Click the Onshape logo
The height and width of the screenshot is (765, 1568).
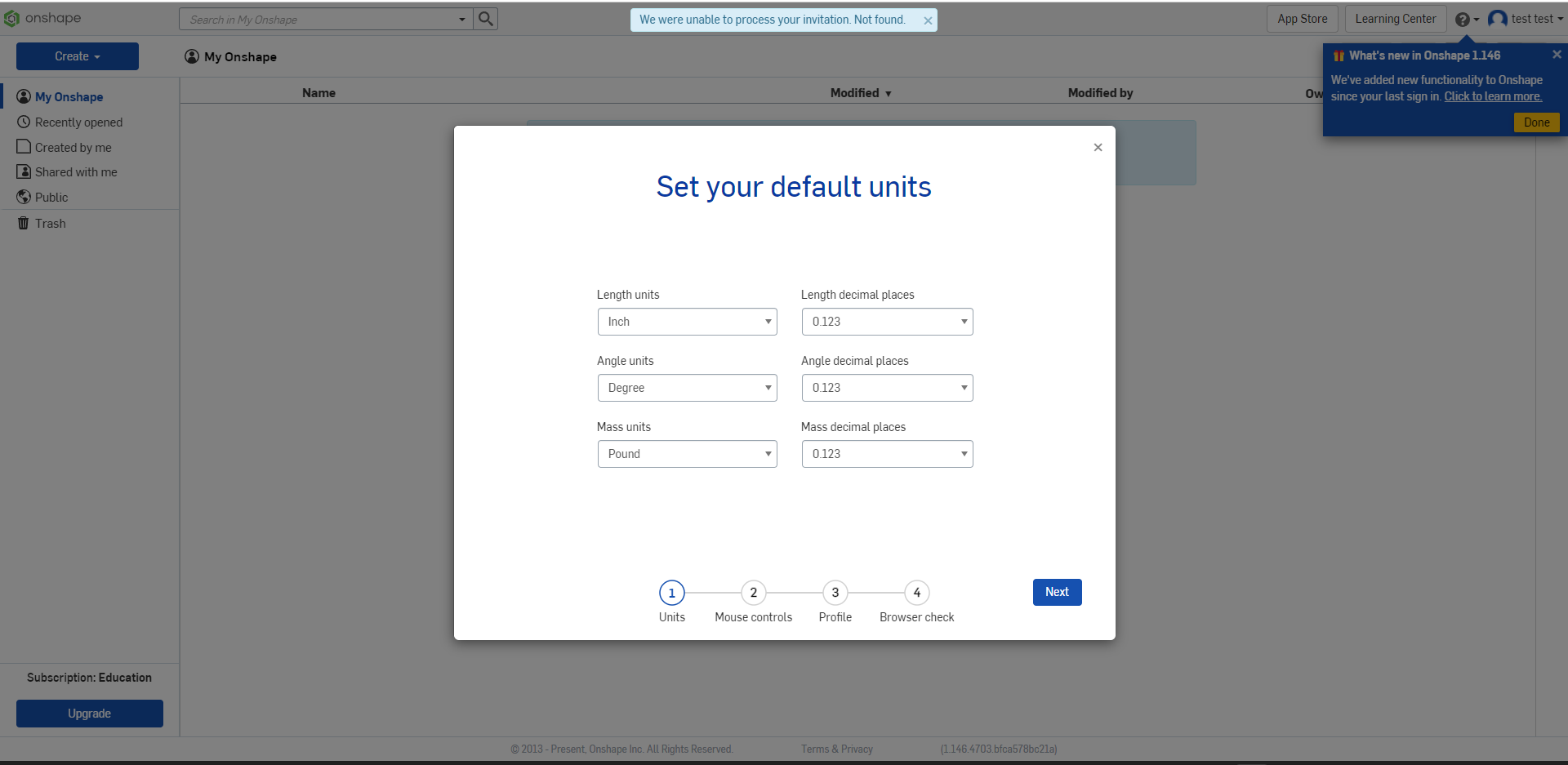[42, 18]
